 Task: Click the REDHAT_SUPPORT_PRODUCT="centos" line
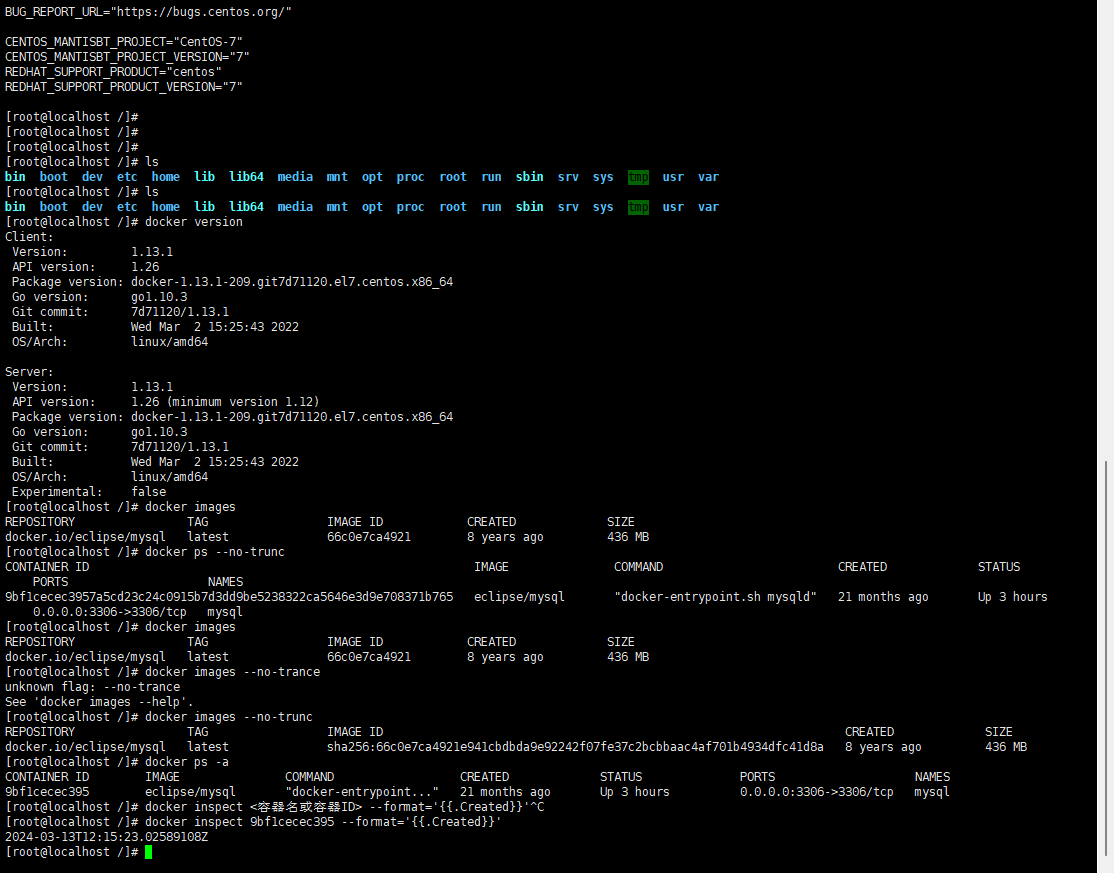point(114,72)
